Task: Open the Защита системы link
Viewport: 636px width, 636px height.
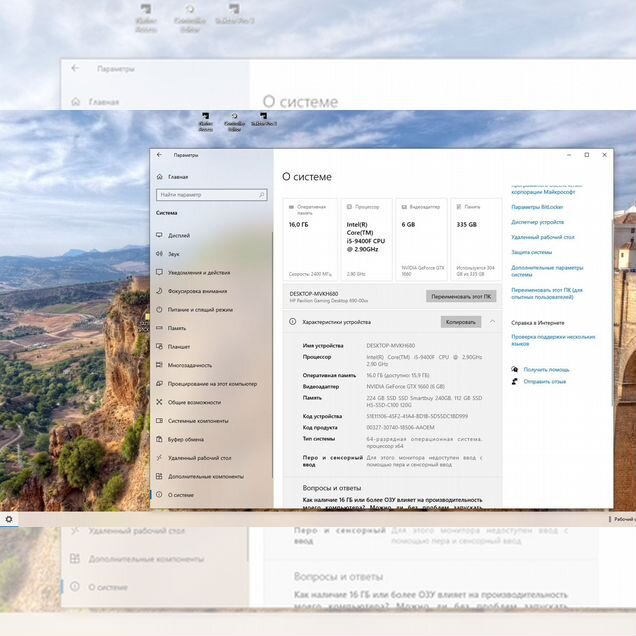Action: coord(531,252)
